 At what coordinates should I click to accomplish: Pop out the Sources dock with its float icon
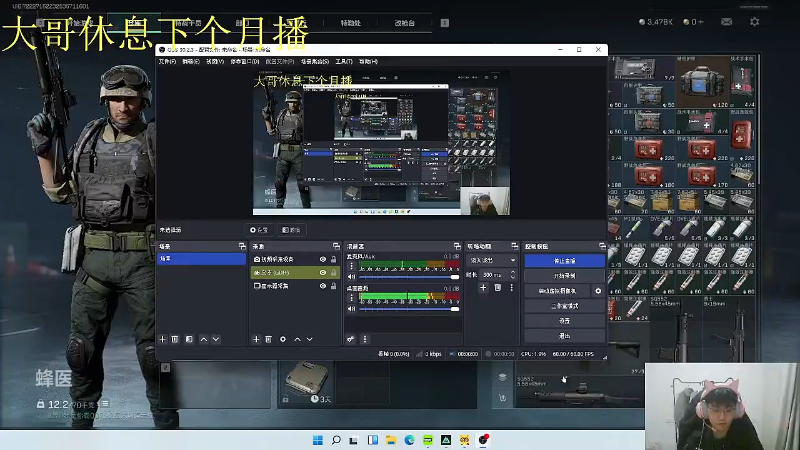tap(336, 246)
